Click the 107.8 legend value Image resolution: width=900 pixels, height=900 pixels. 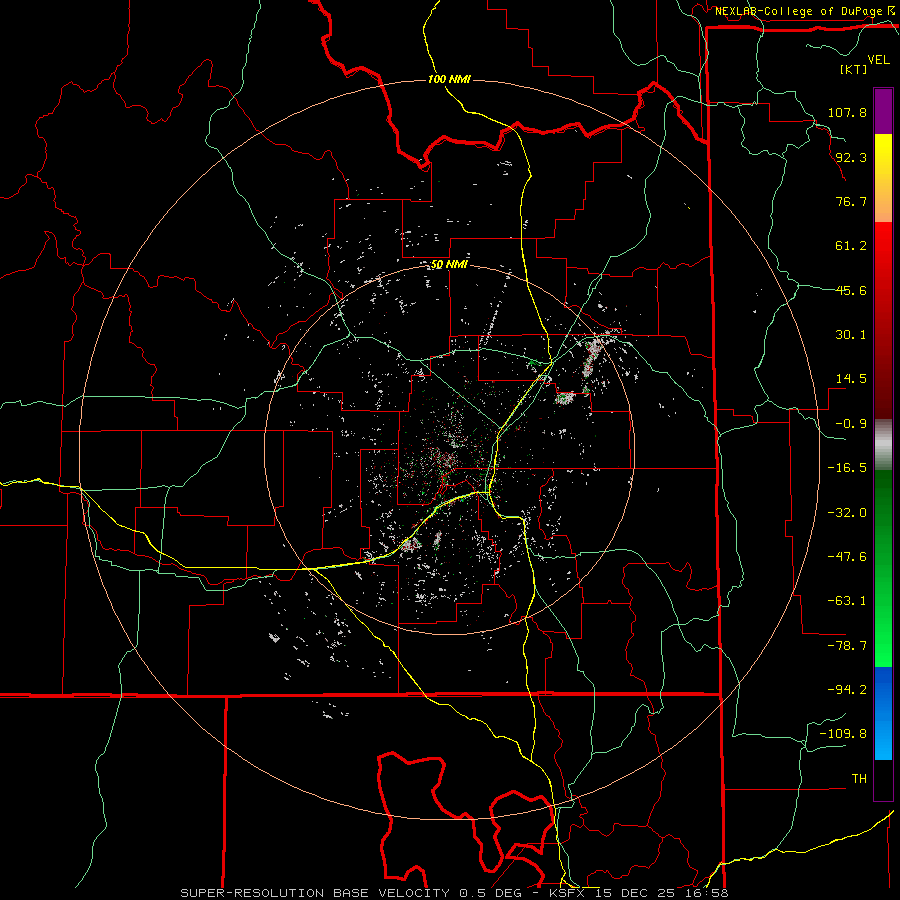(847, 112)
